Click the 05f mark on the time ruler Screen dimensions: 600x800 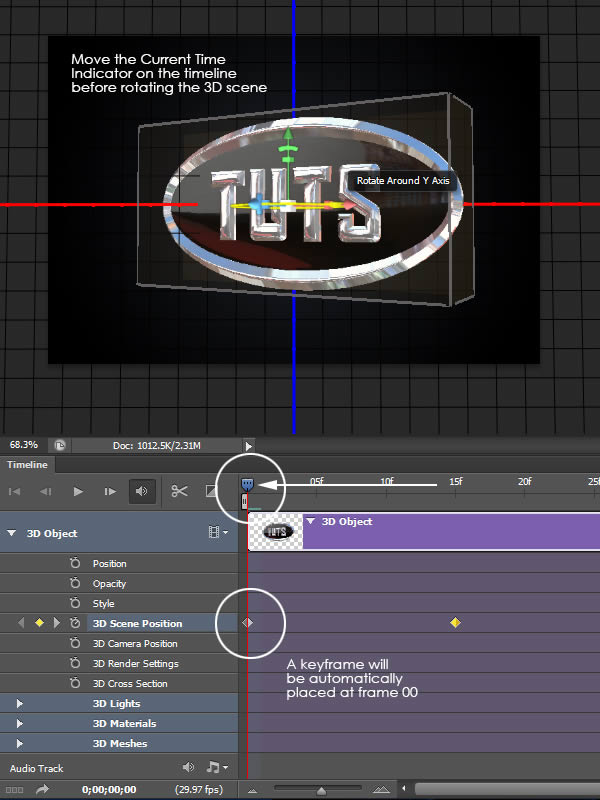(x=316, y=481)
